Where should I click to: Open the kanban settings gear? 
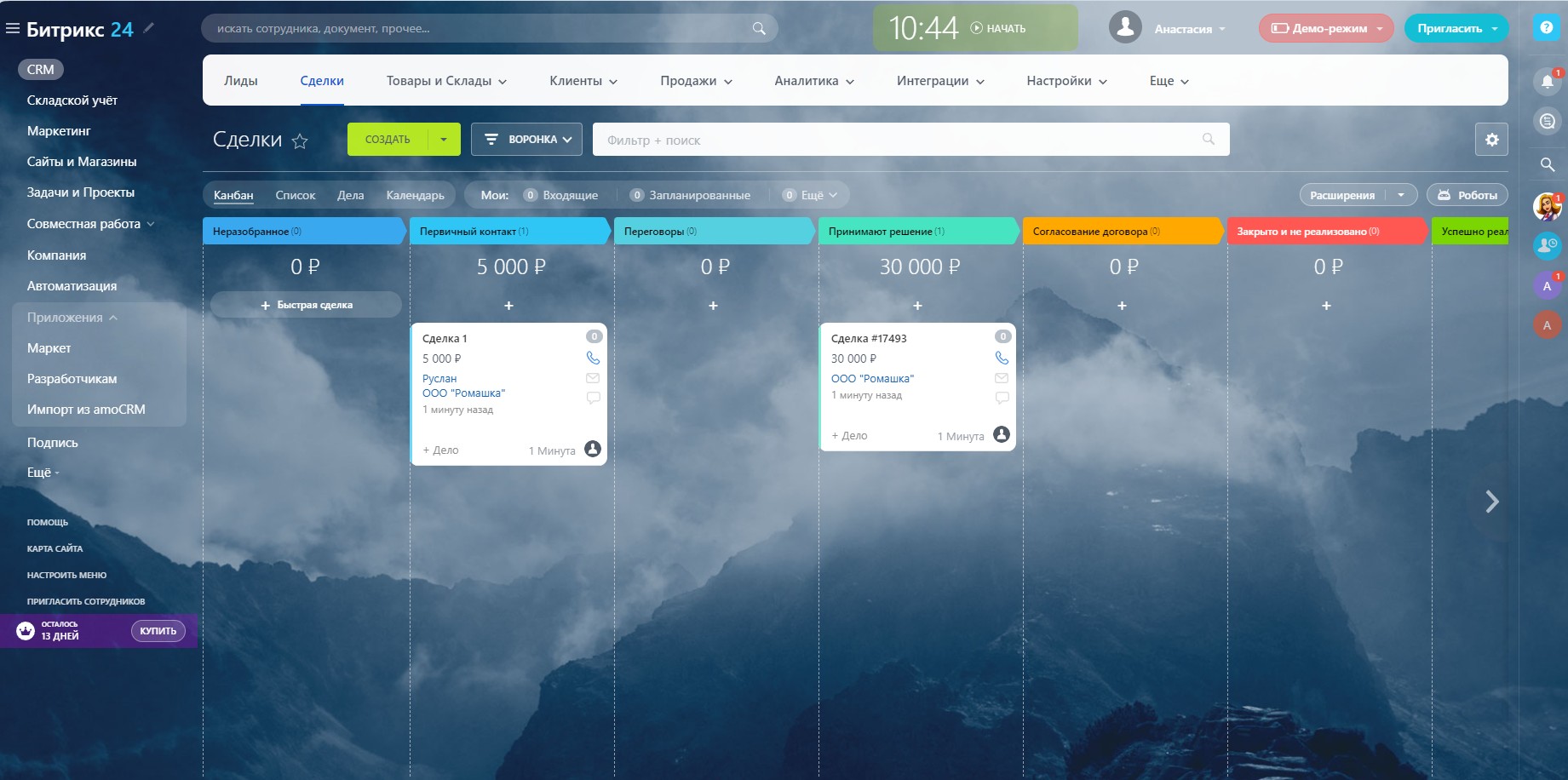(x=1491, y=140)
